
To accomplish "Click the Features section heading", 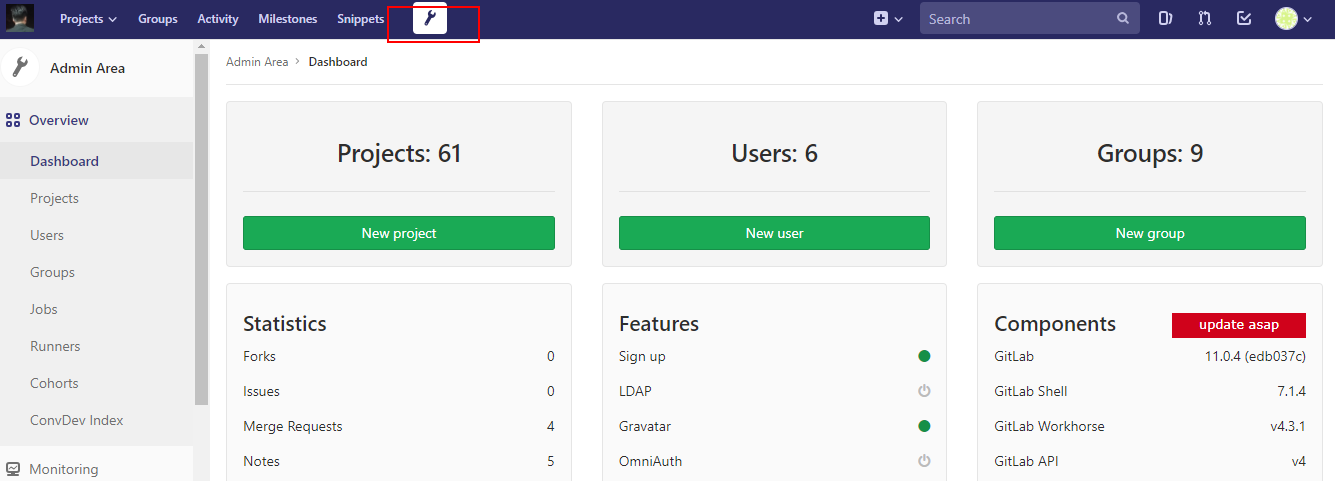I will [659, 324].
